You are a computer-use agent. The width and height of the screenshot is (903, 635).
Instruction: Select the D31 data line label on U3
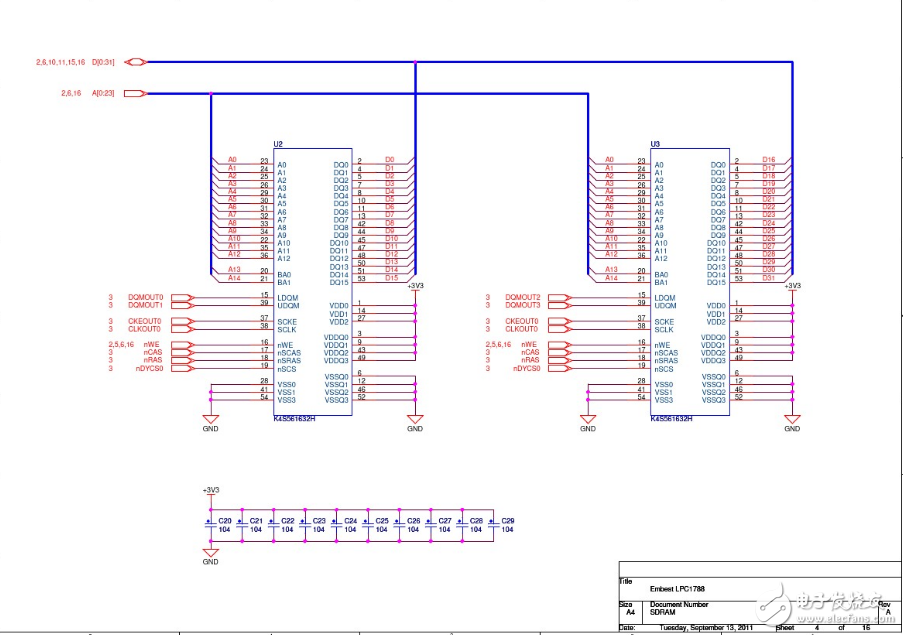coord(769,278)
